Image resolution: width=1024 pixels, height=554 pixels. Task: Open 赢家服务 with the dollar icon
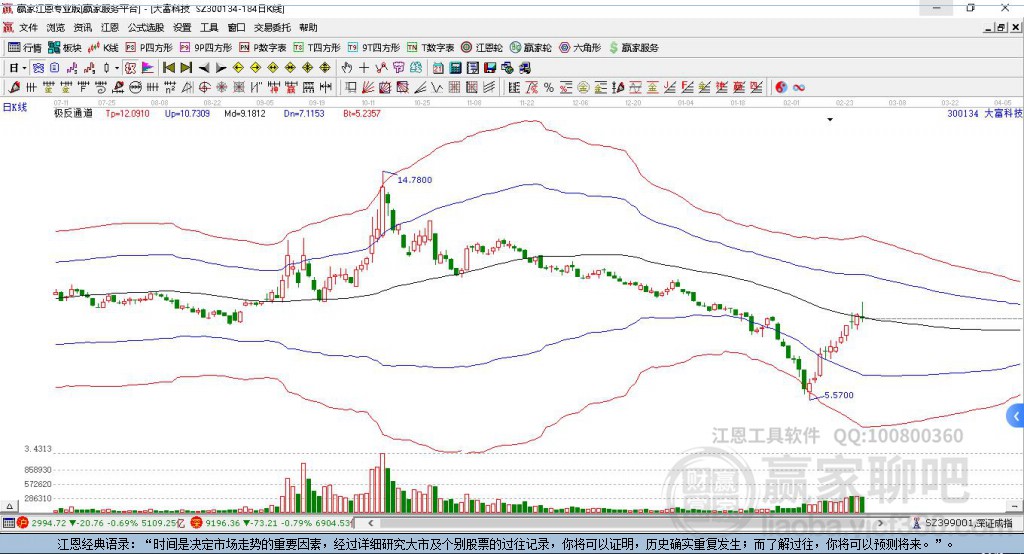coord(633,48)
